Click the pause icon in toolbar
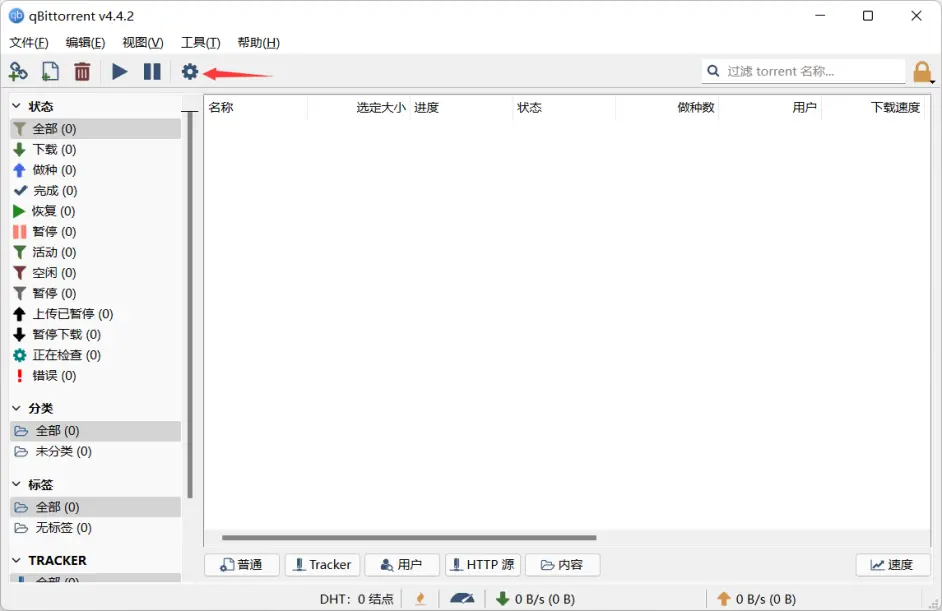 click(x=152, y=72)
